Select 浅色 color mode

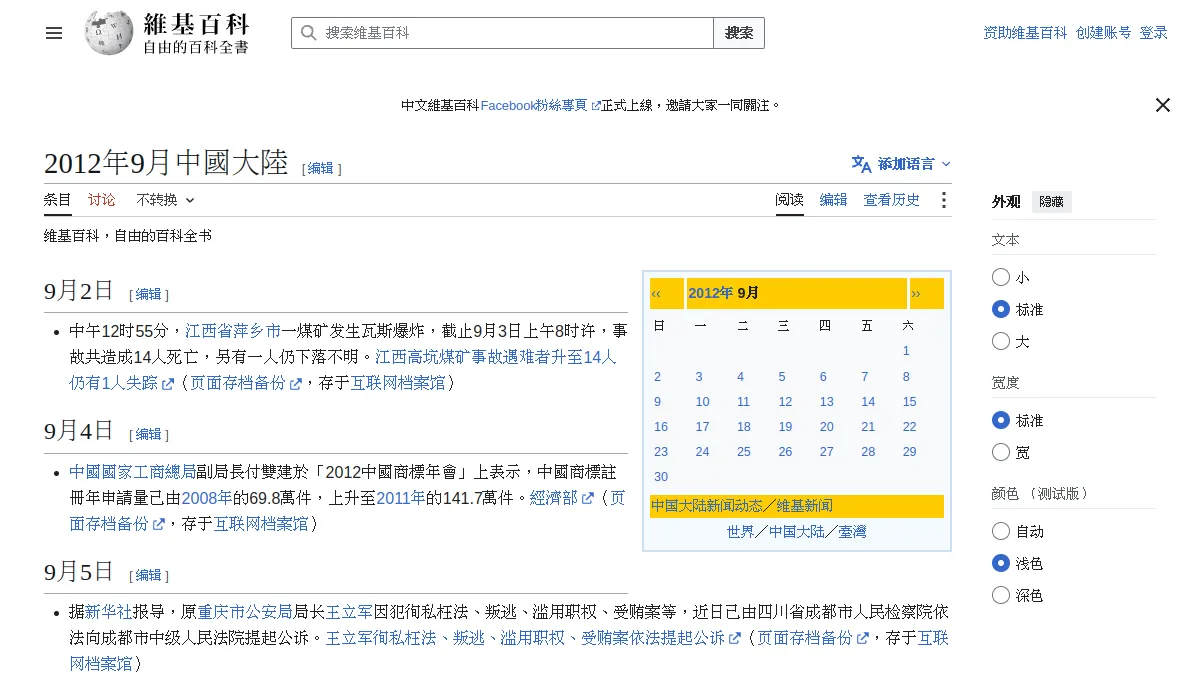point(1001,564)
